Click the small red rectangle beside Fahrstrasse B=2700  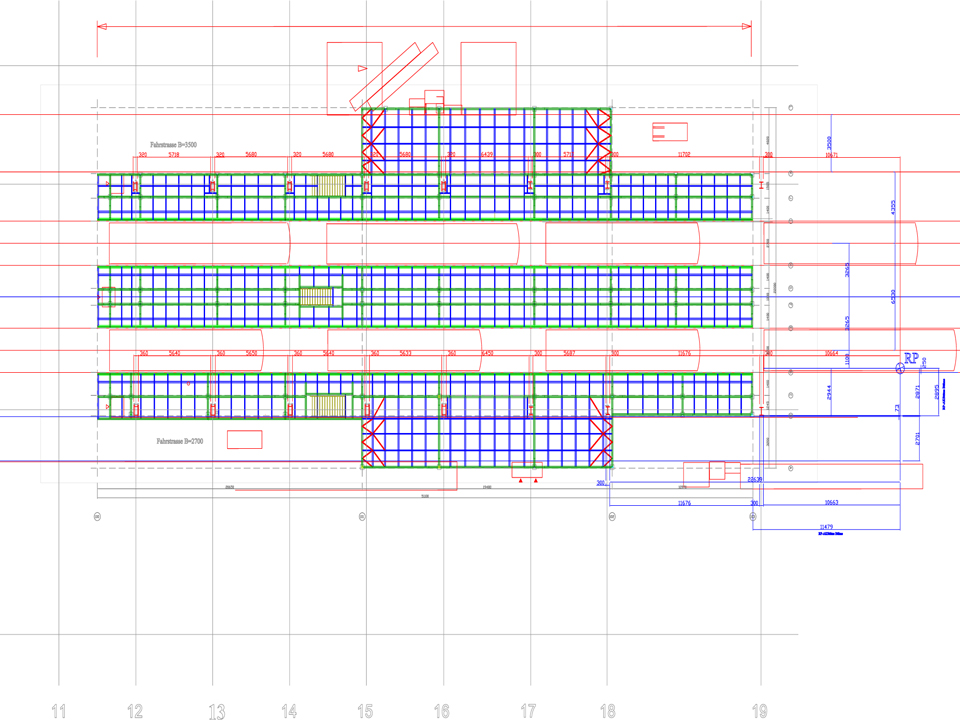pos(244,440)
